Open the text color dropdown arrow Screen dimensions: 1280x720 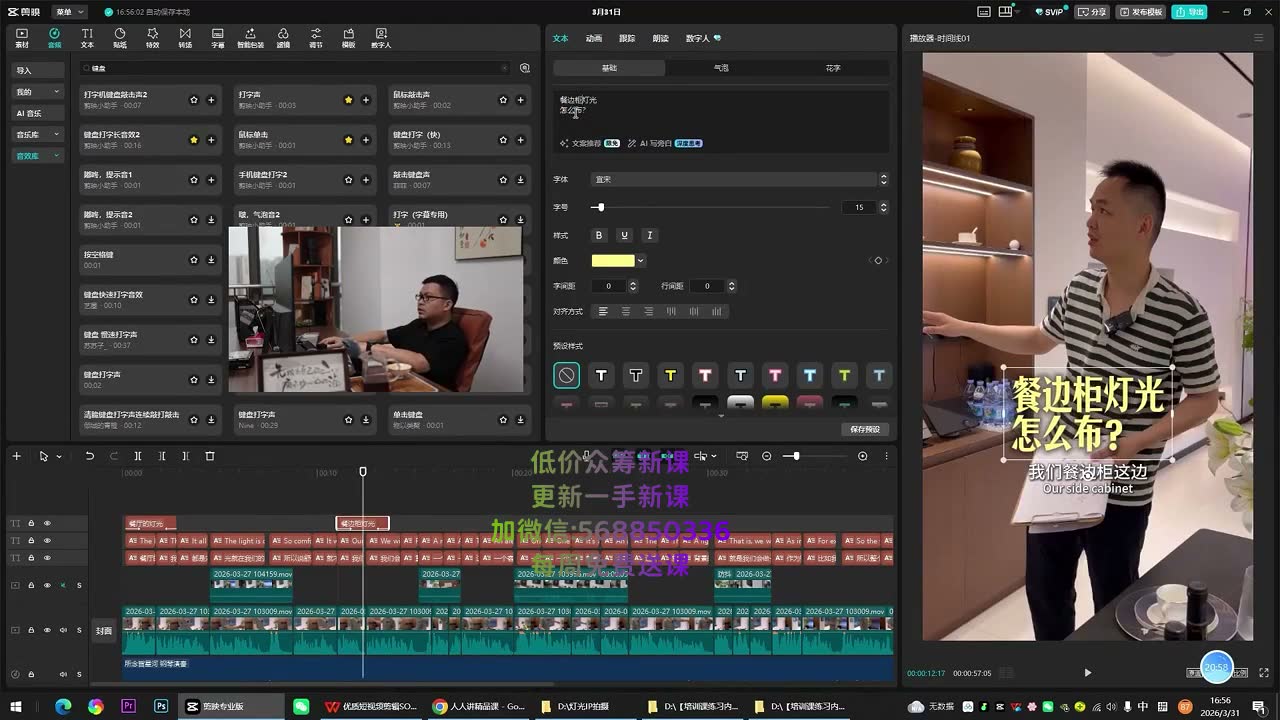(x=640, y=261)
